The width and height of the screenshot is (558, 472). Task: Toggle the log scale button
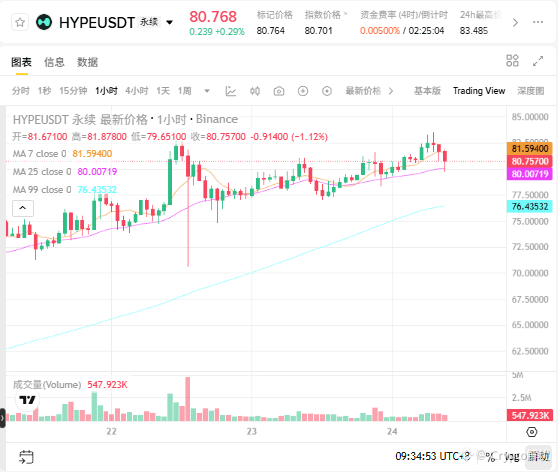point(512,457)
